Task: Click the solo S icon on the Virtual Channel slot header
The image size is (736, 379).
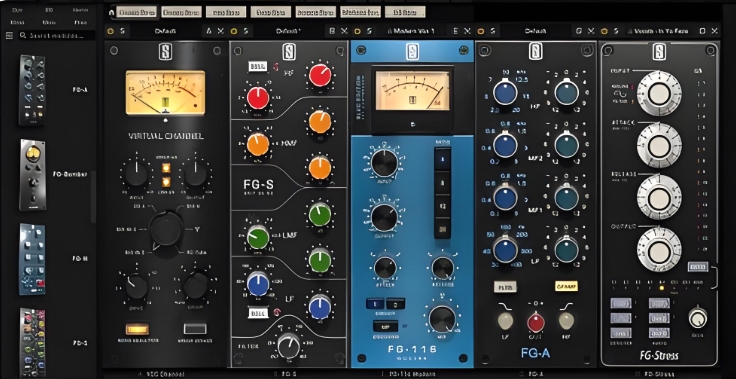Action: (122, 31)
